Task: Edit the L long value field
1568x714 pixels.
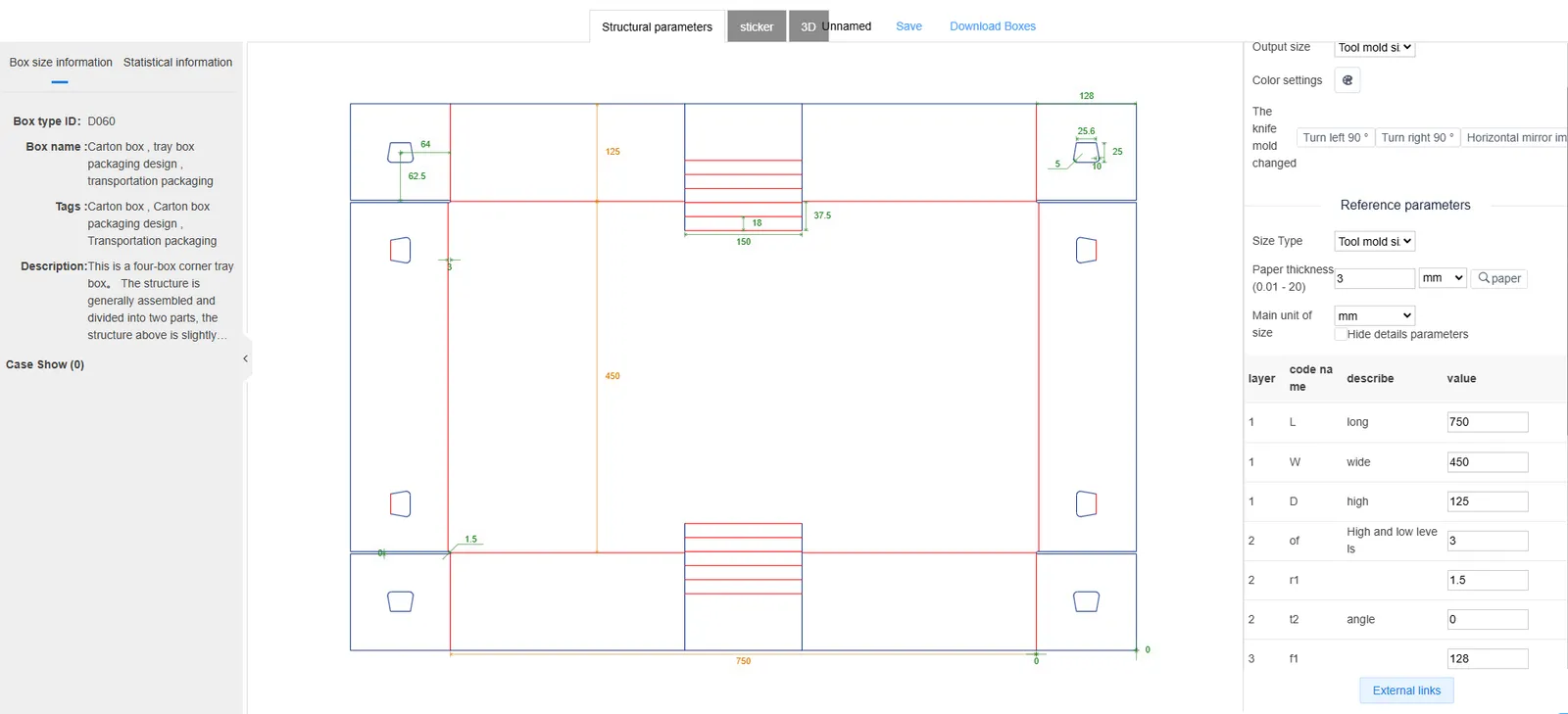Action: [x=1488, y=422]
